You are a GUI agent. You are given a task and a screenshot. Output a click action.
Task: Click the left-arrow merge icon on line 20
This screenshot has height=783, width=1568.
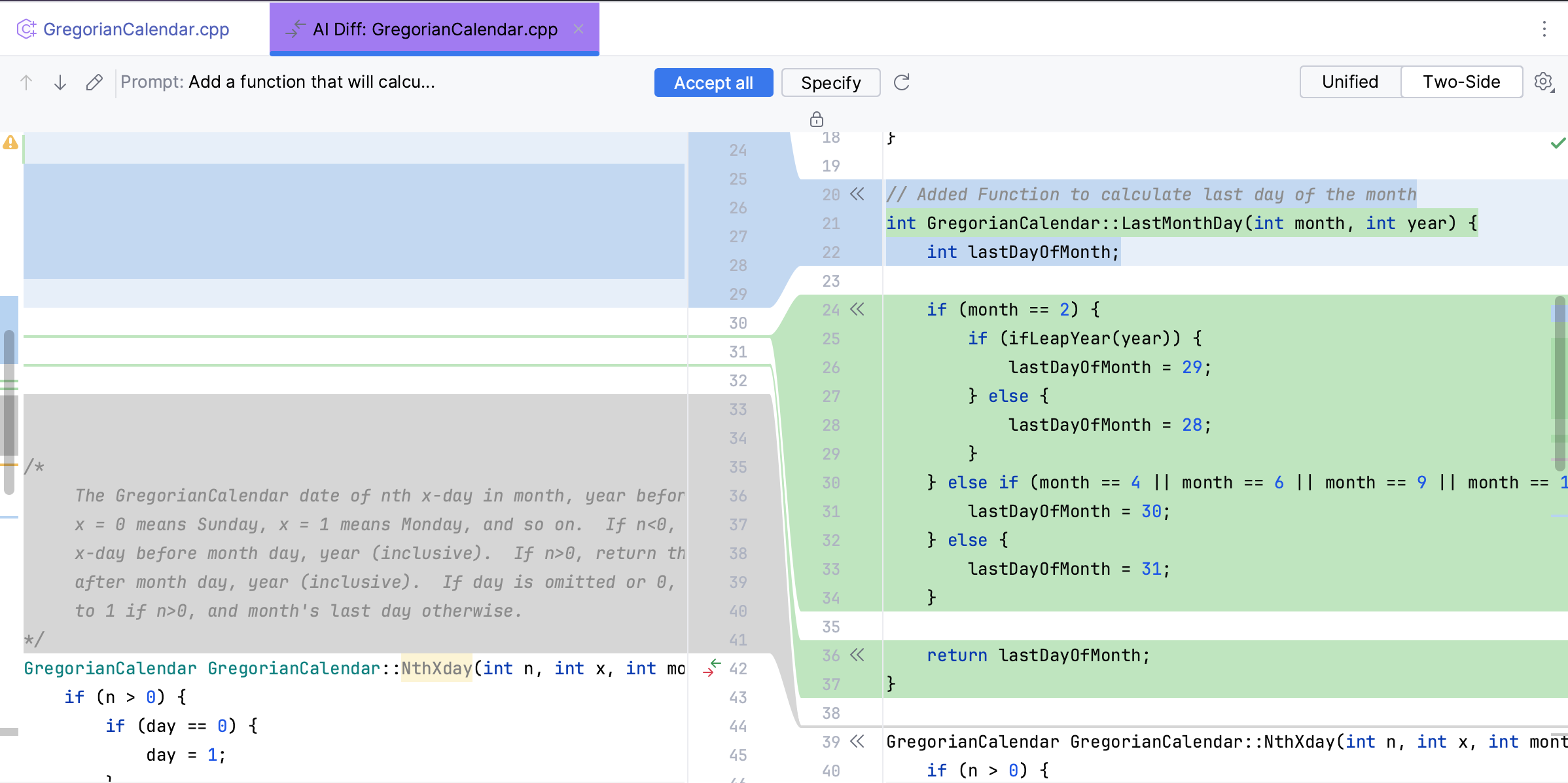tap(858, 194)
